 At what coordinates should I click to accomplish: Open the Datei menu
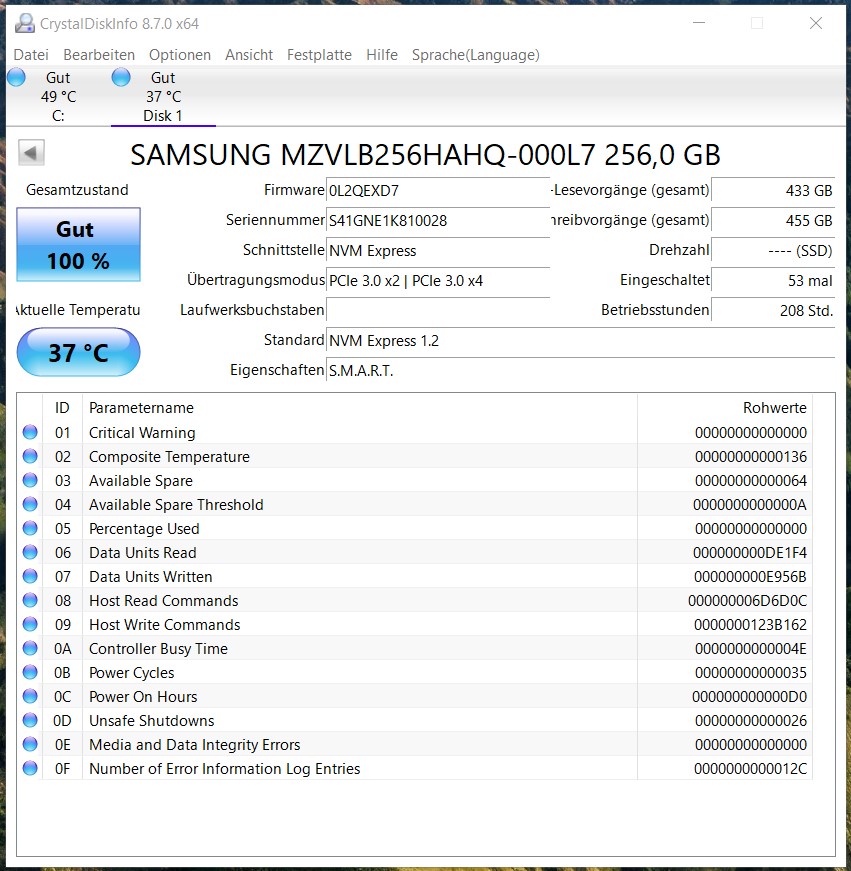(31, 55)
